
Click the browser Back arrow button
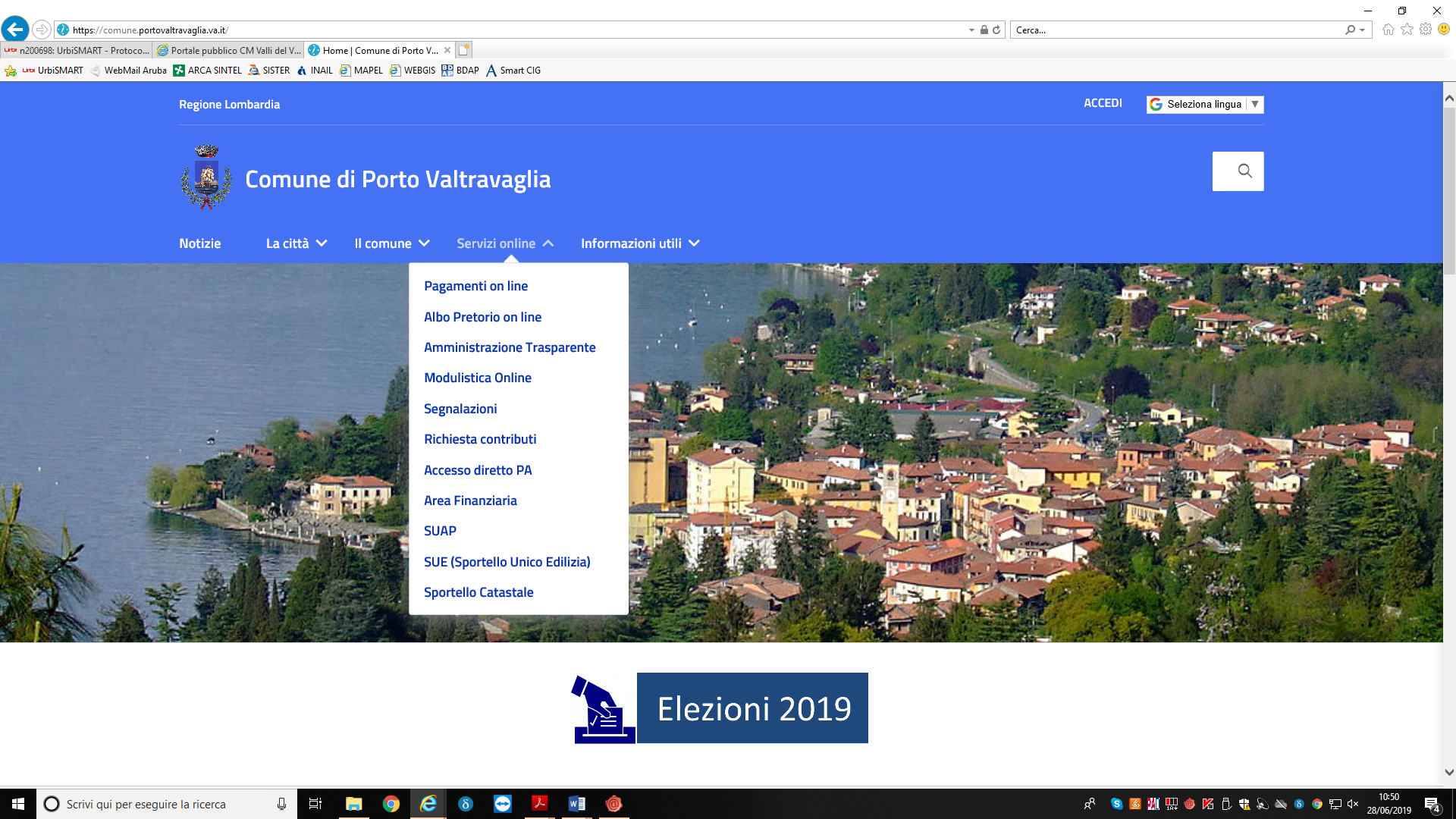click(x=15, y=30)
